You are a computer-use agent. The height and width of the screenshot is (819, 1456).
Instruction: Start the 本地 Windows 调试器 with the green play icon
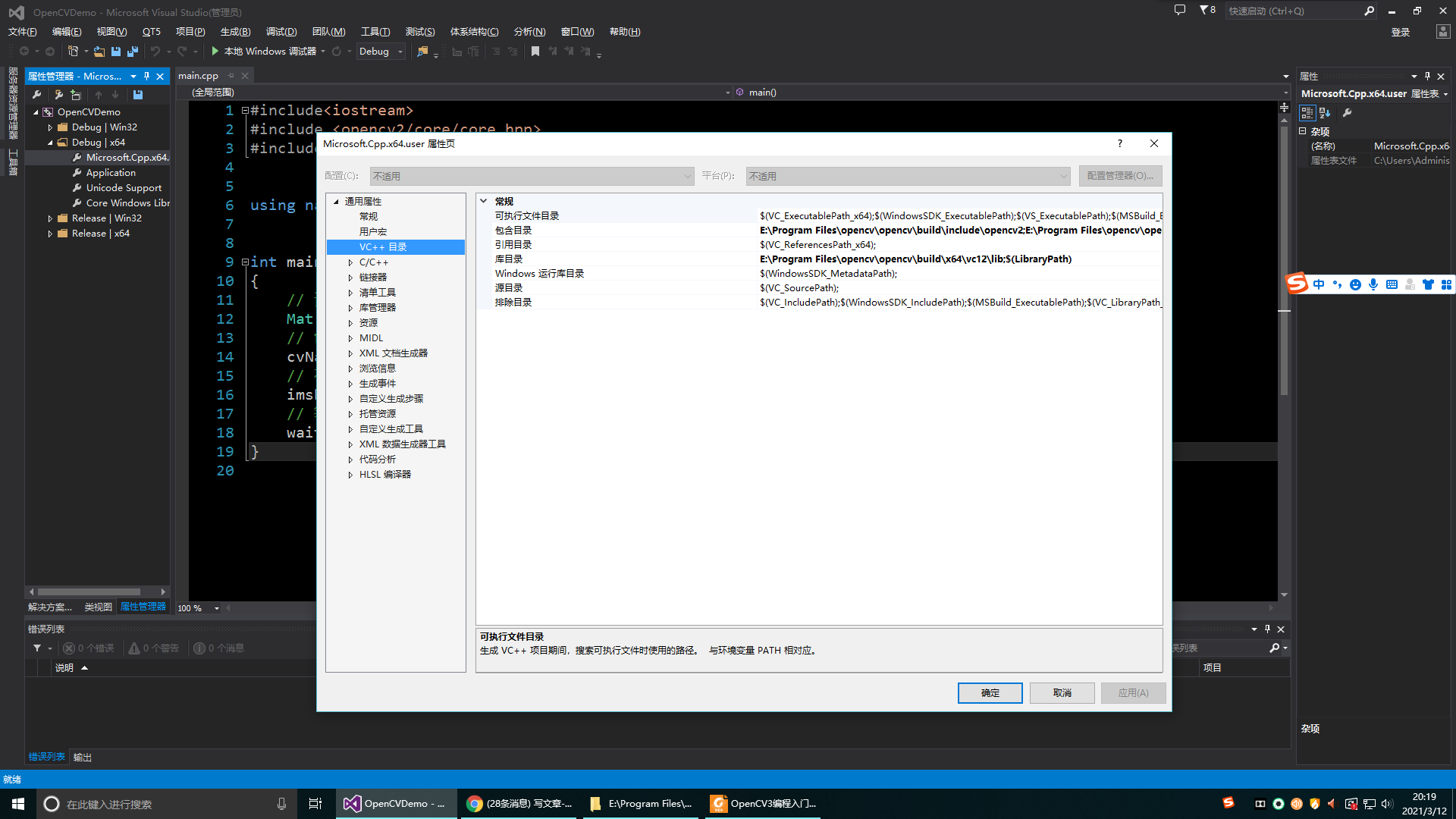coord(217,51)
